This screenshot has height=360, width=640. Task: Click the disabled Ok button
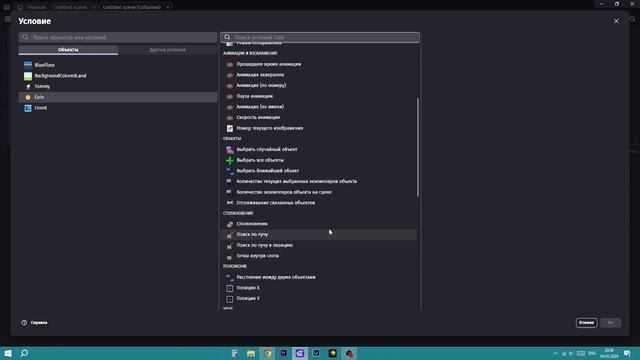611,323
